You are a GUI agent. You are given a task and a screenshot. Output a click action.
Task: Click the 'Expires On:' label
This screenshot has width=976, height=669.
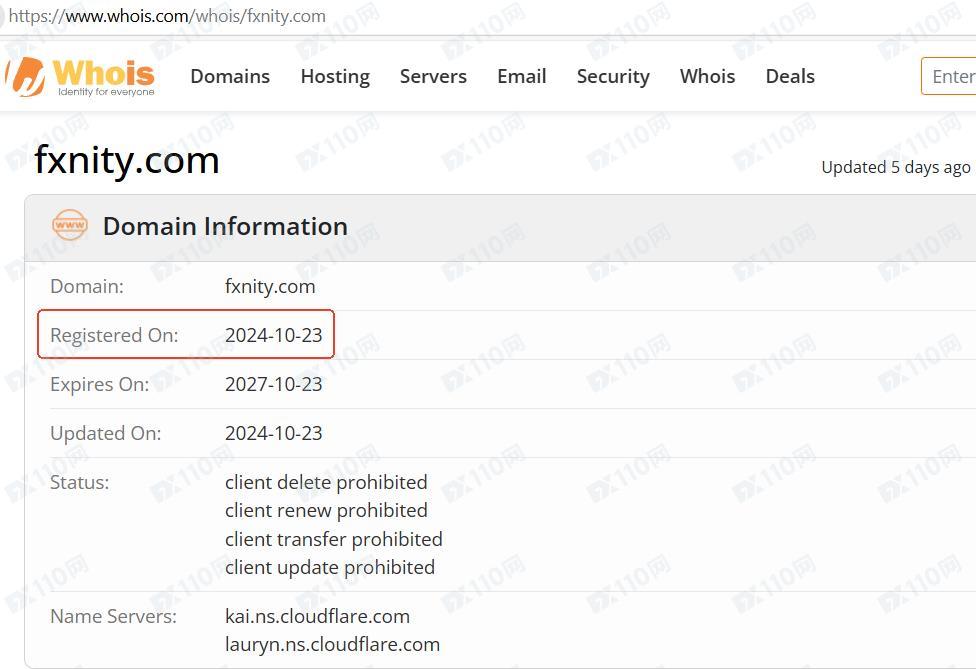[x=100, y=384]
